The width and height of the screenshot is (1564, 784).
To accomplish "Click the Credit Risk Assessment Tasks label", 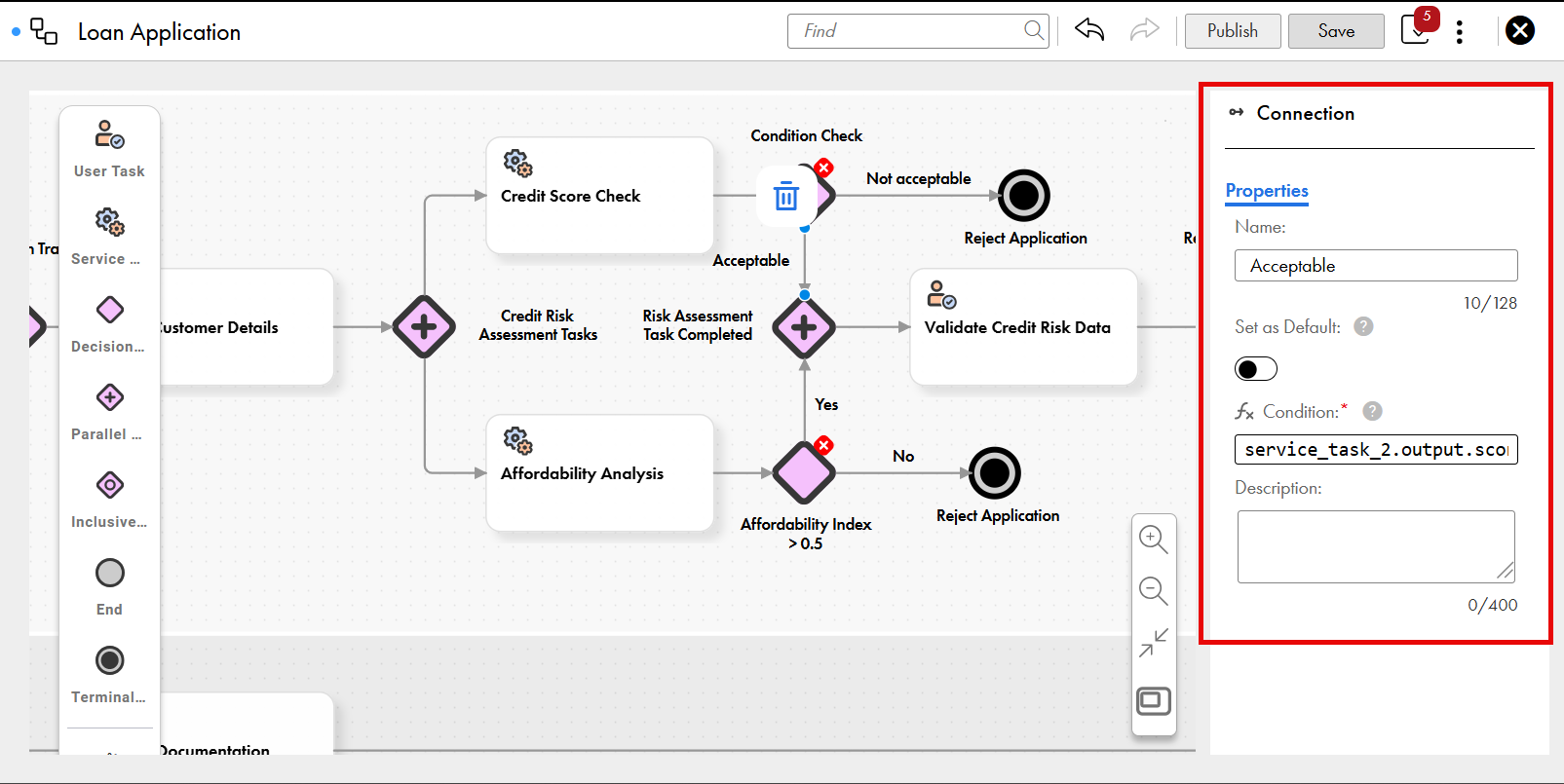I will click(538, 325).
